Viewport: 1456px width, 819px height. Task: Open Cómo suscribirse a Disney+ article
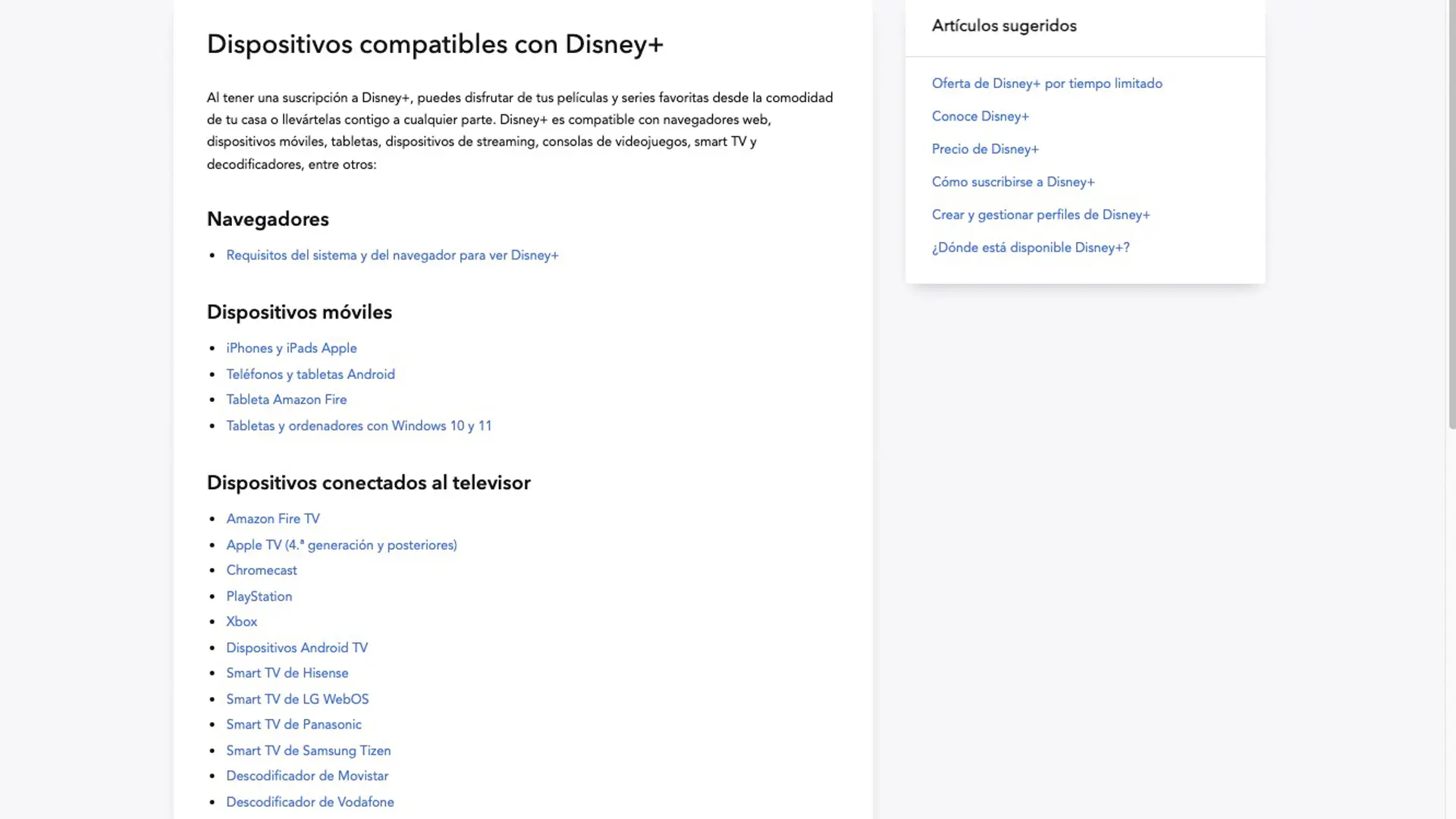pyautogui.click(x=1013, y=182)
